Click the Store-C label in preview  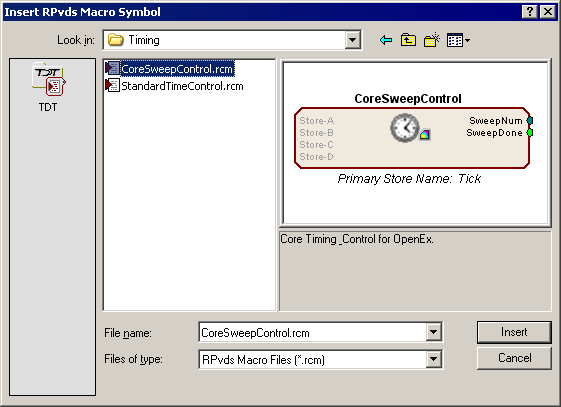[317, 145]
